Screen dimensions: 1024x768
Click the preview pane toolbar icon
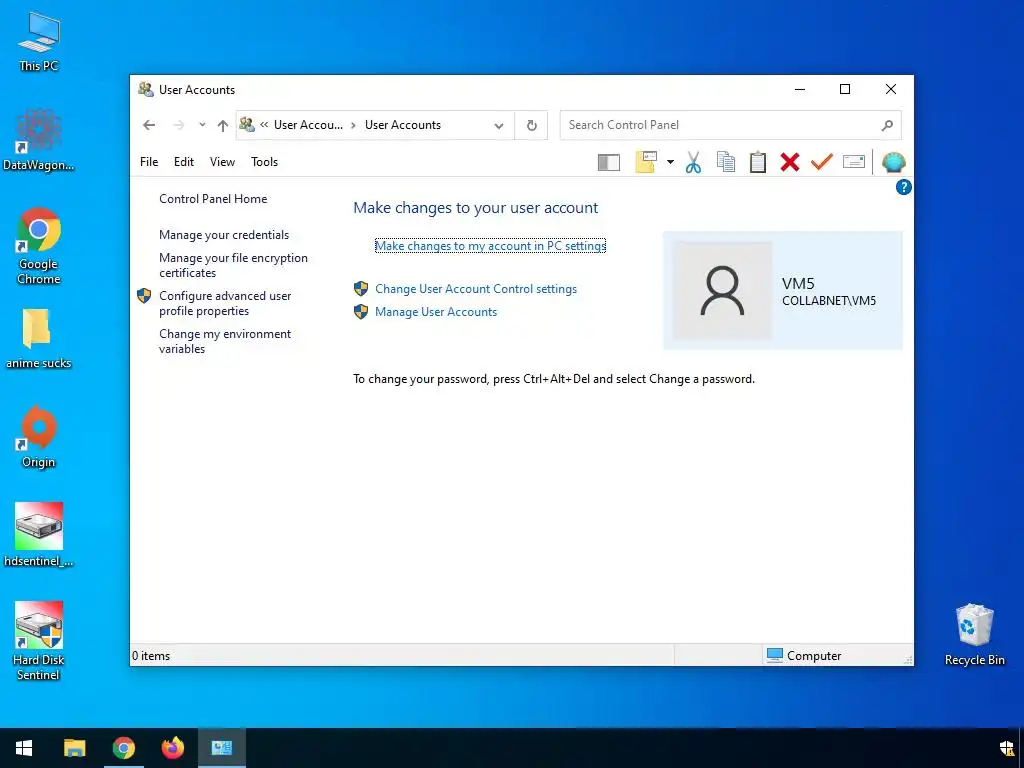click(x=609, y=162)
